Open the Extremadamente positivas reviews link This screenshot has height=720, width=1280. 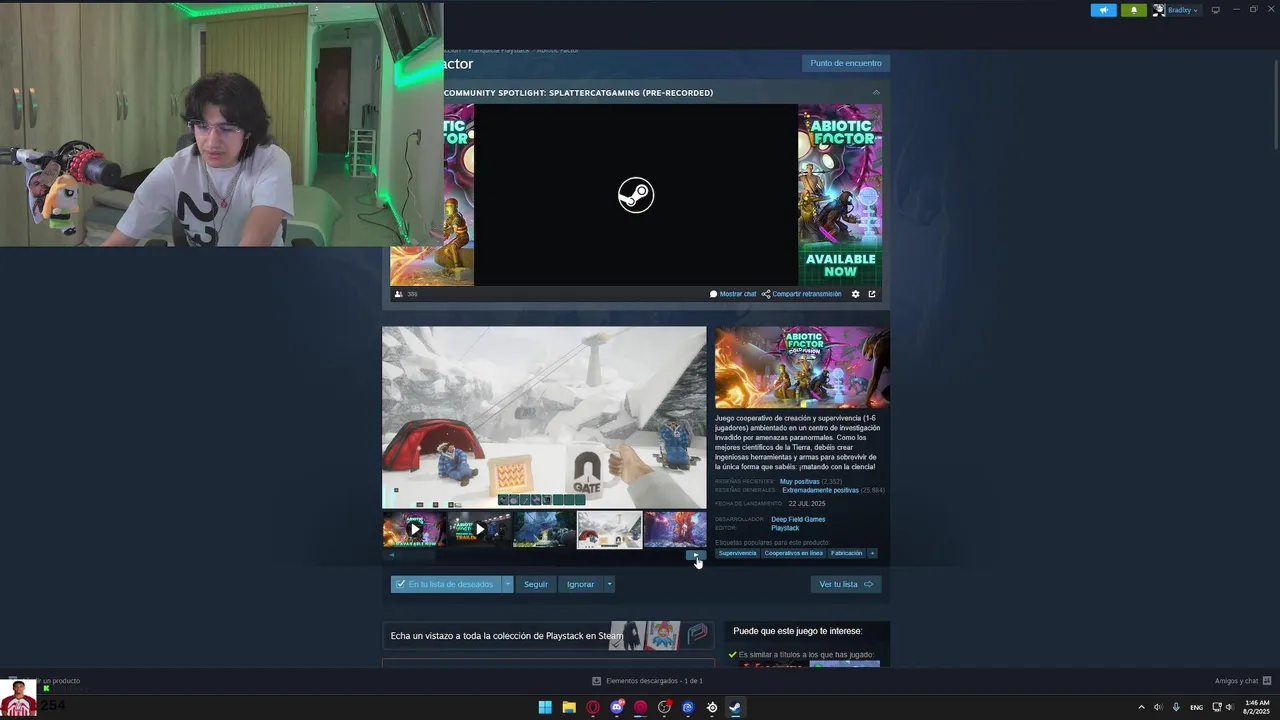pos(820,490)
